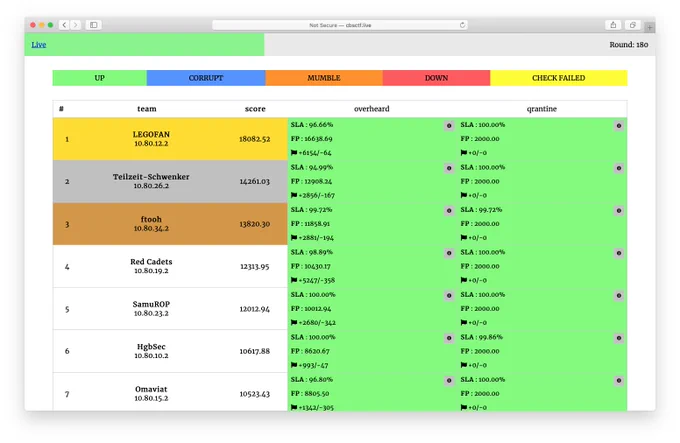Click the Safari back arrow
680x443 pixels.
pyautogui.click(x=64, y=25)
